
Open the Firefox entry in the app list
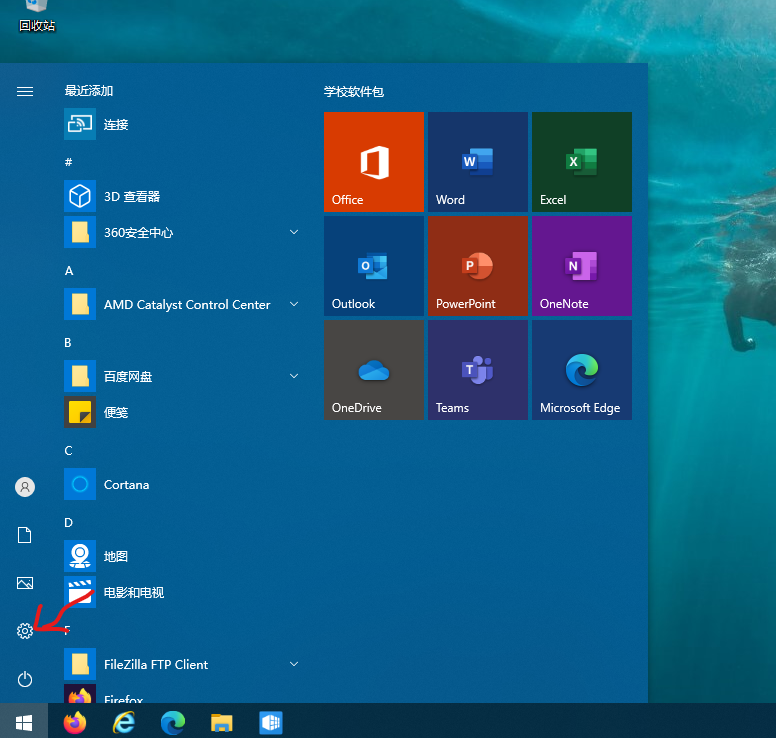183,694
